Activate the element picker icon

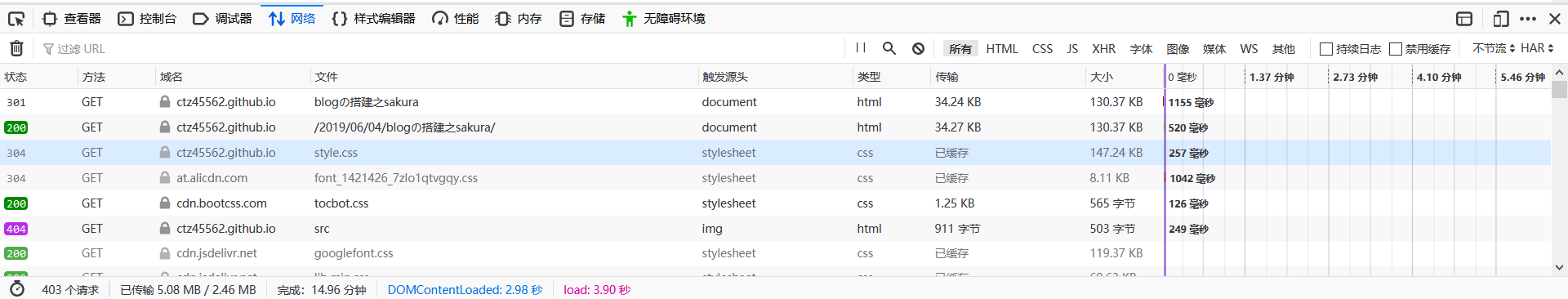click(x=16, y=18)
